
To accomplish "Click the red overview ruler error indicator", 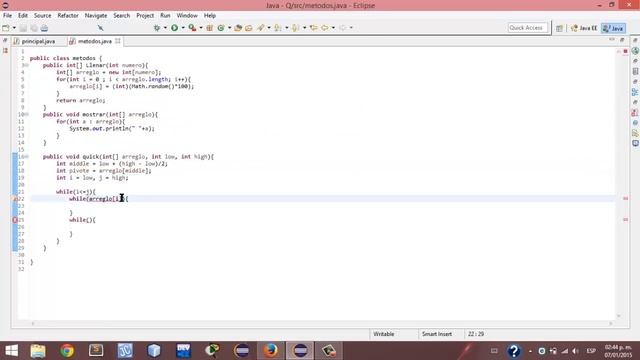I will pos(625,51).
